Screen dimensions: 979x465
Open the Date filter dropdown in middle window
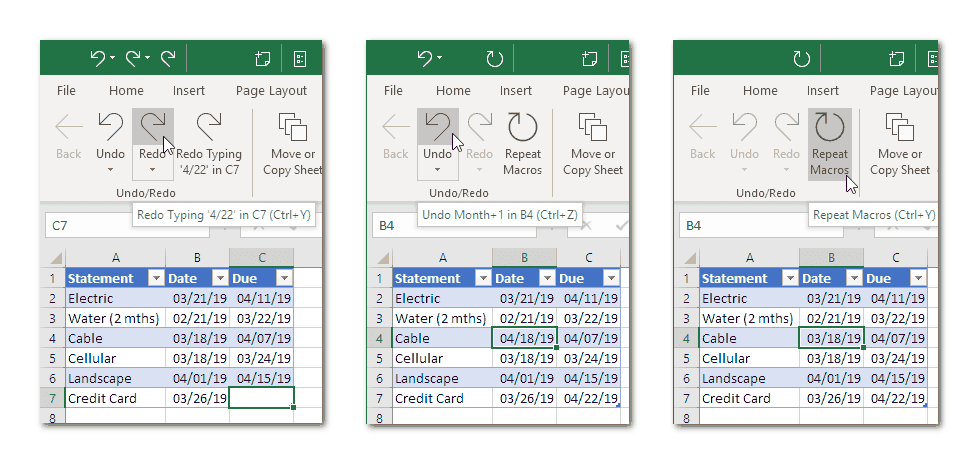(544, 278)
